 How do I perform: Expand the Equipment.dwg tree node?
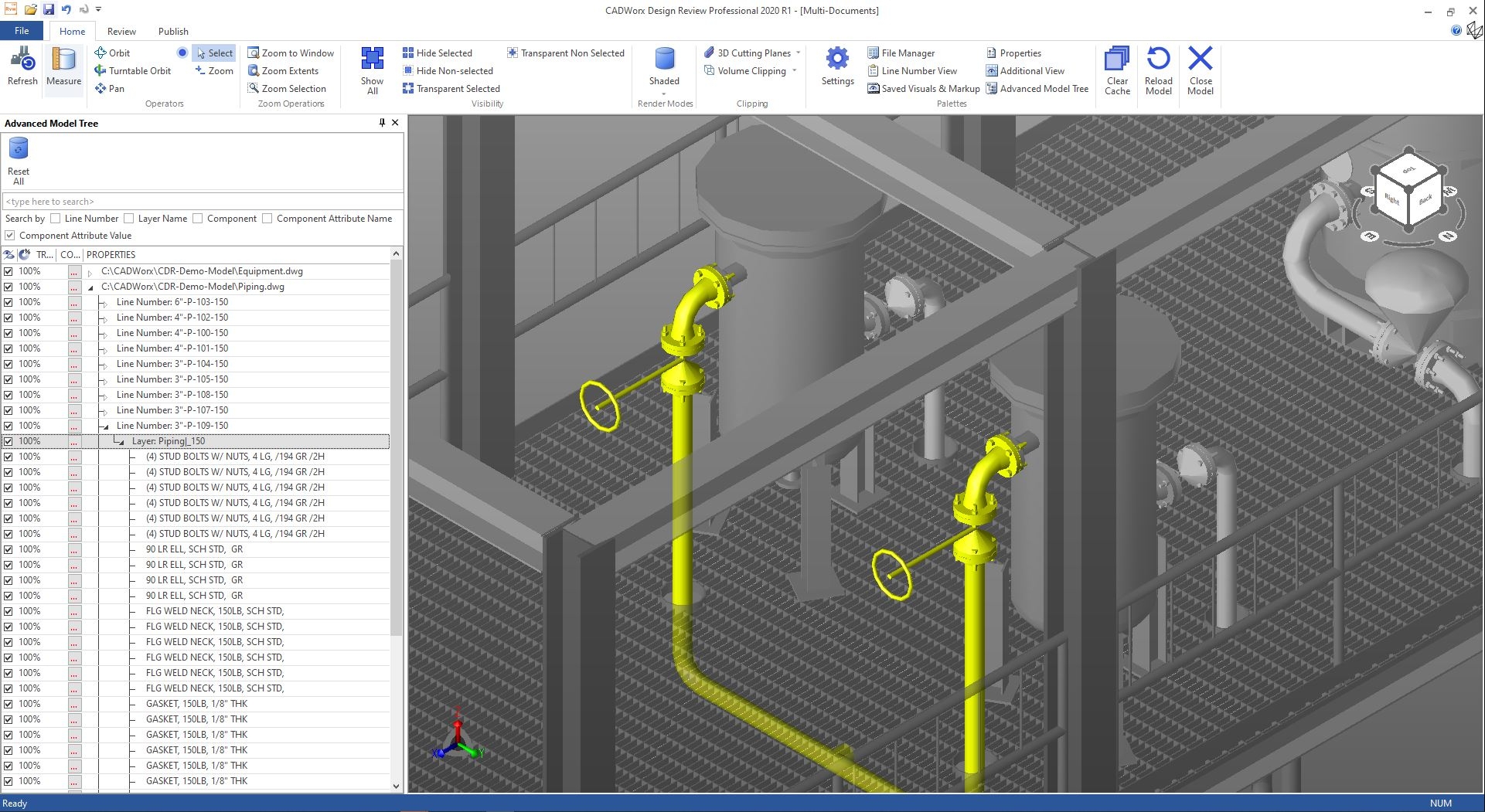90,272
